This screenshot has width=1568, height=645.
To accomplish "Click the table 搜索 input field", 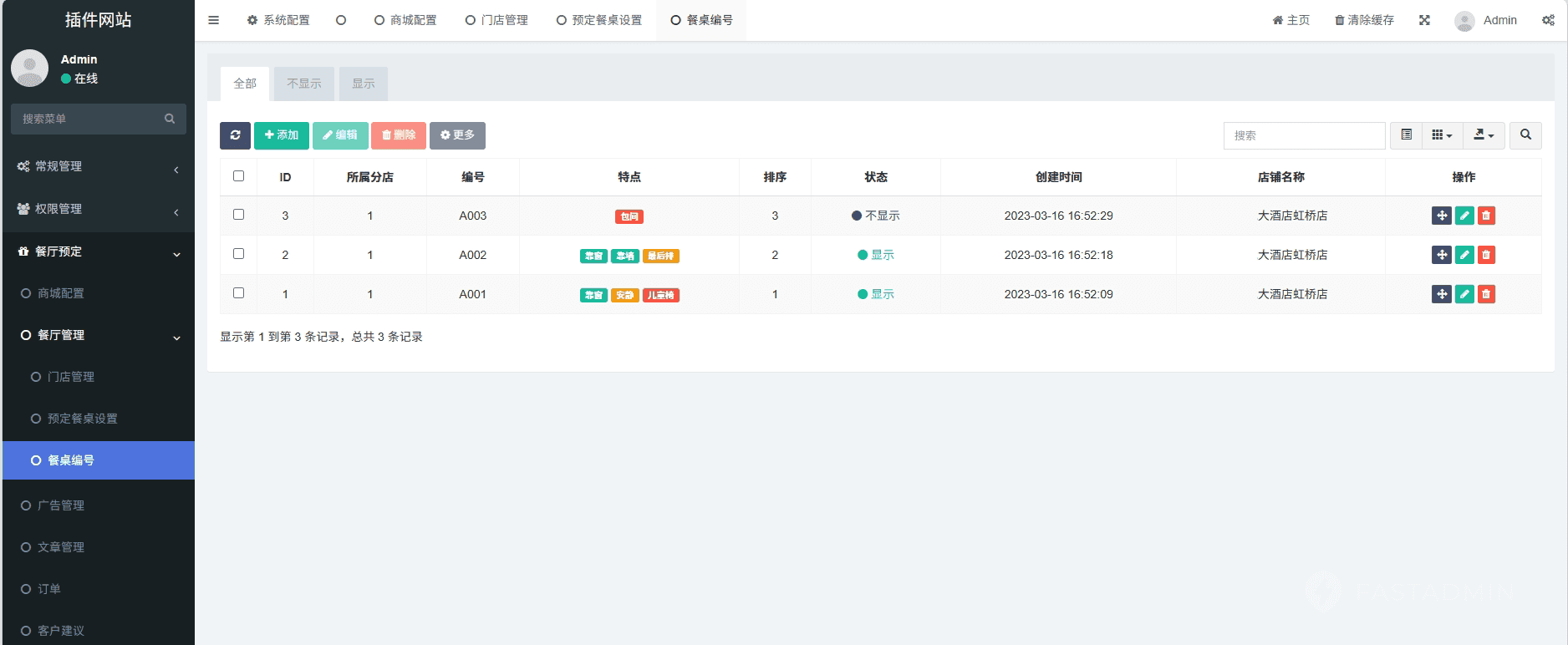I will pyautogui.click(x=1304, y=135).
